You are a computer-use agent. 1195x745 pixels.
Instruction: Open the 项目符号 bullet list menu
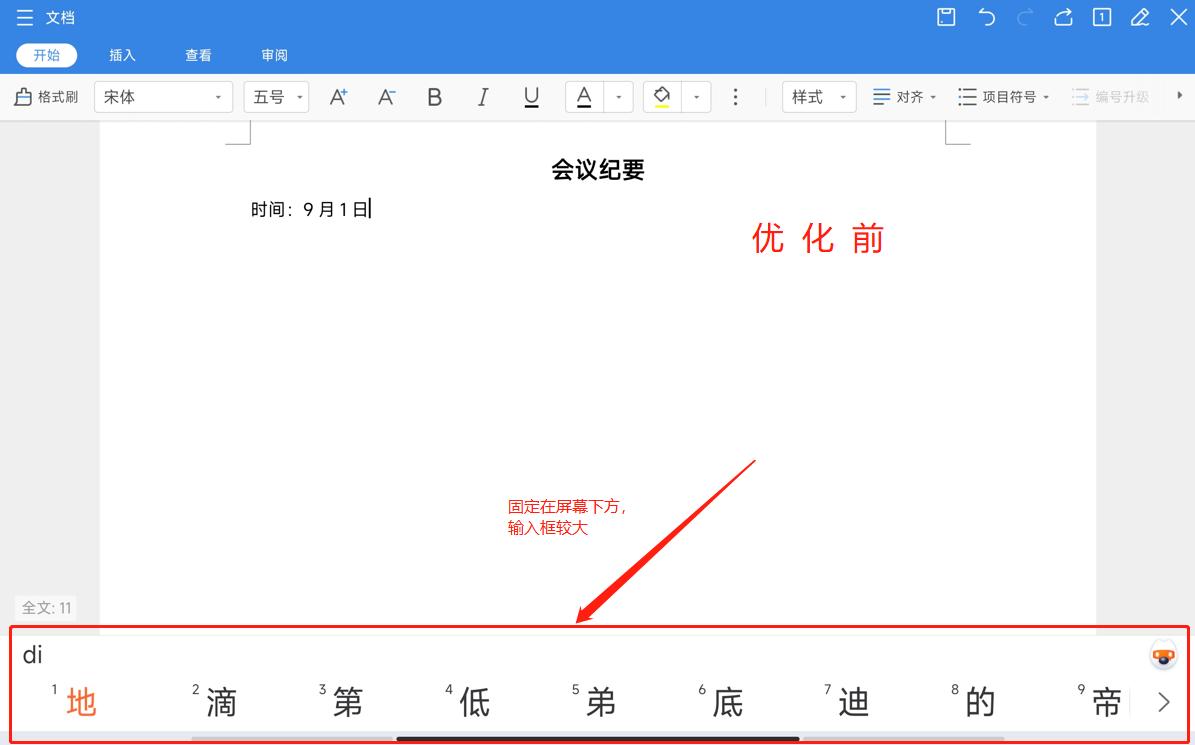[1003, 96]
